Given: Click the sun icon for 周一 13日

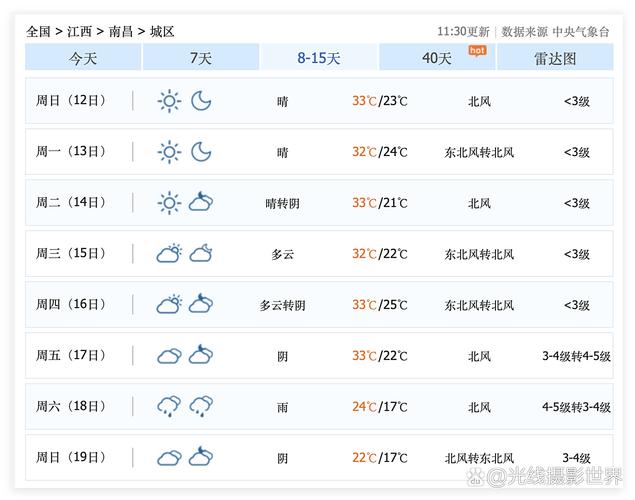Looking at the screenshot, I should (x=169, y=152).
